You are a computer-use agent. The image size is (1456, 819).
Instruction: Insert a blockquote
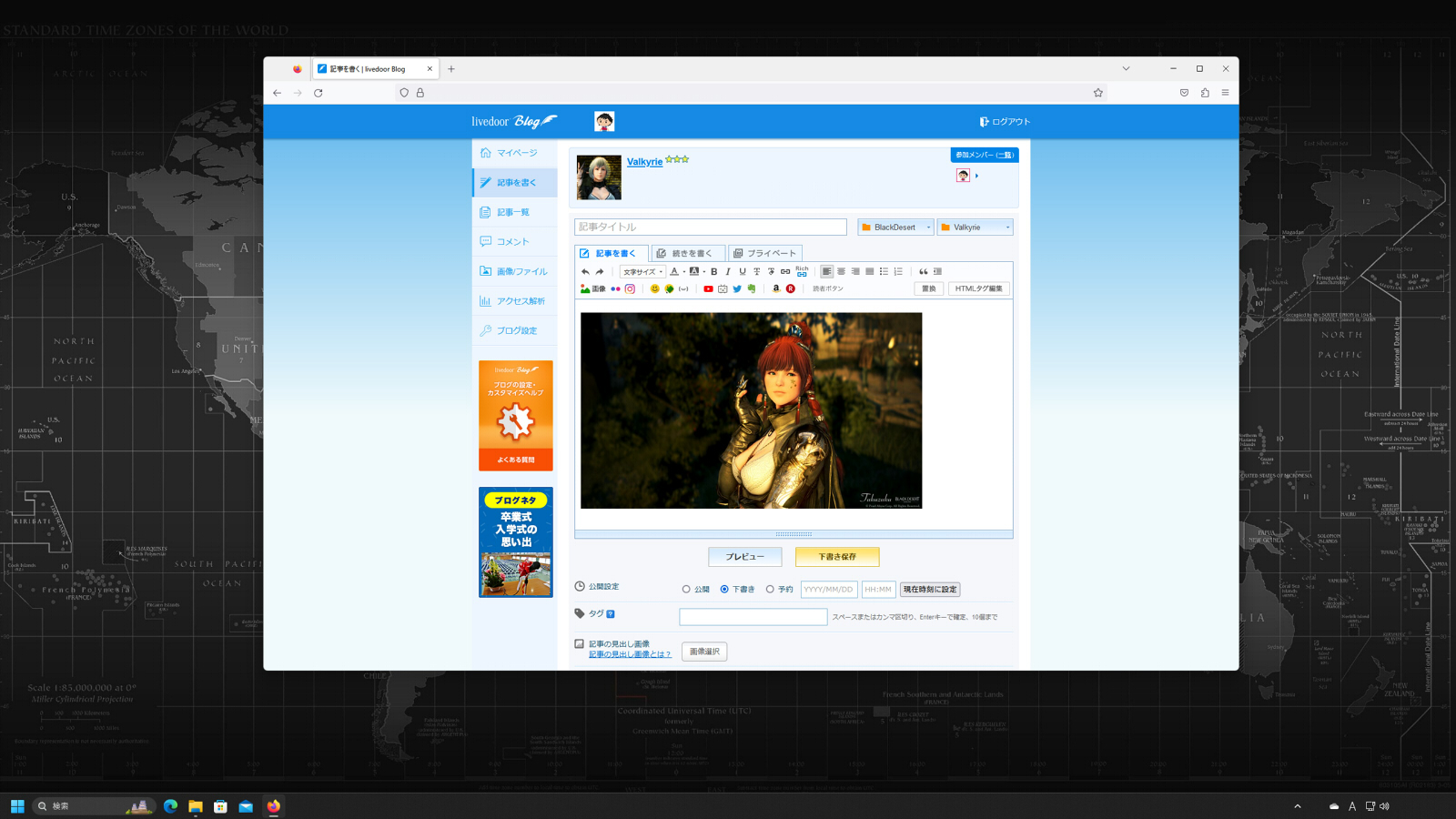click(x=924, y=271)
